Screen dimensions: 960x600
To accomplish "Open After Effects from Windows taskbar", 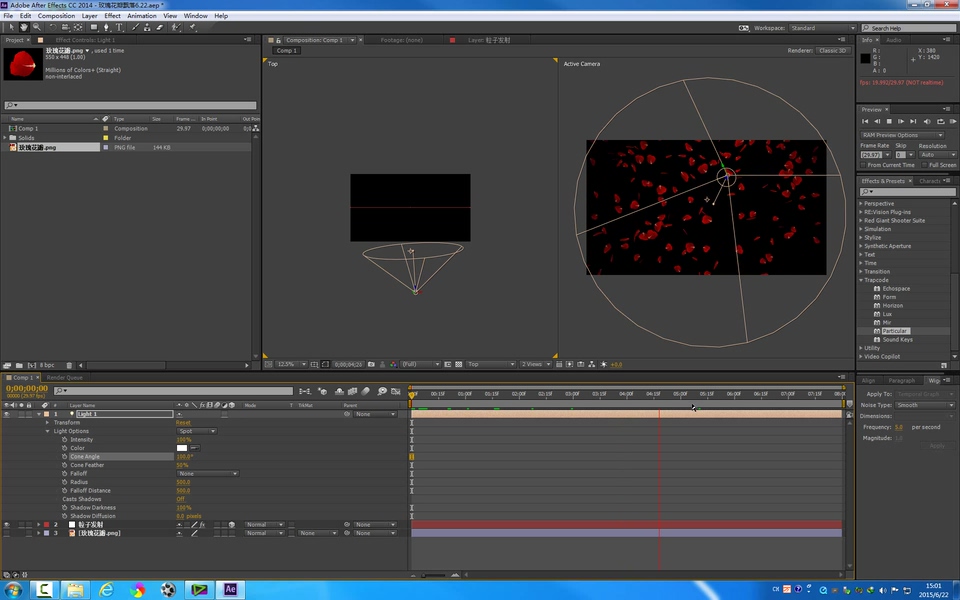I will pyautogui.click(x=231, y=589).
